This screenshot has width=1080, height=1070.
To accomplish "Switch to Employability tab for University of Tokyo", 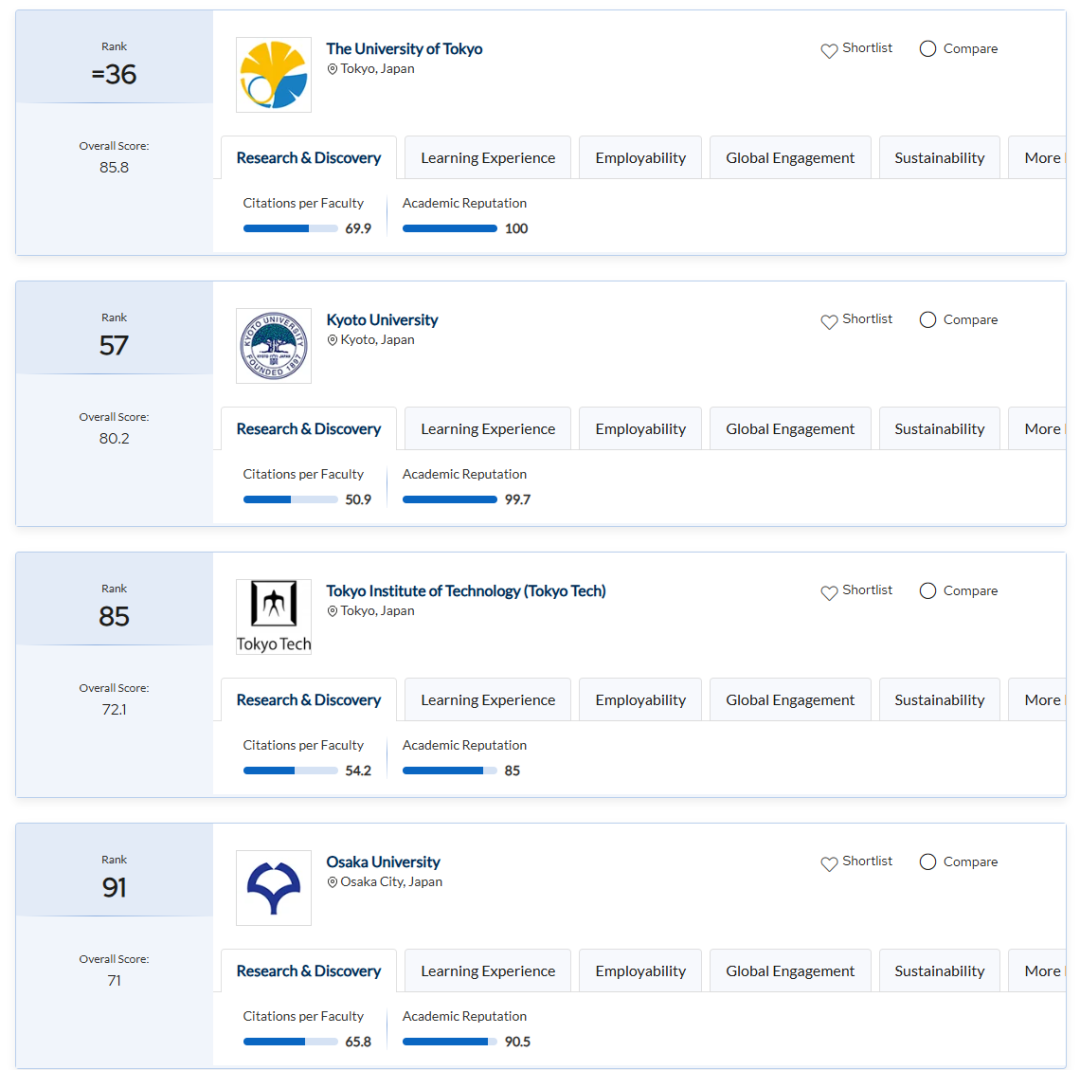I will pyautogui.click(x=641, y=158).
